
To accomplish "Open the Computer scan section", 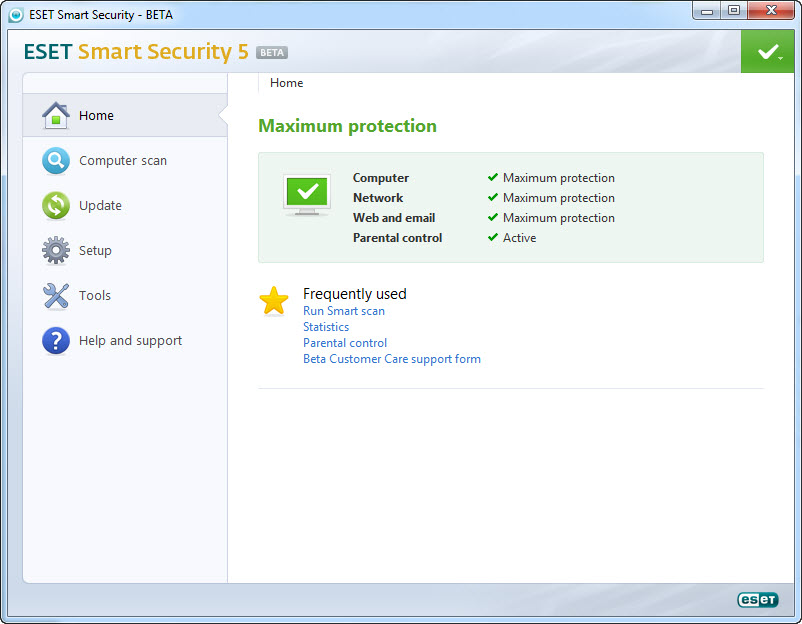I will click(x=123, y=161).
